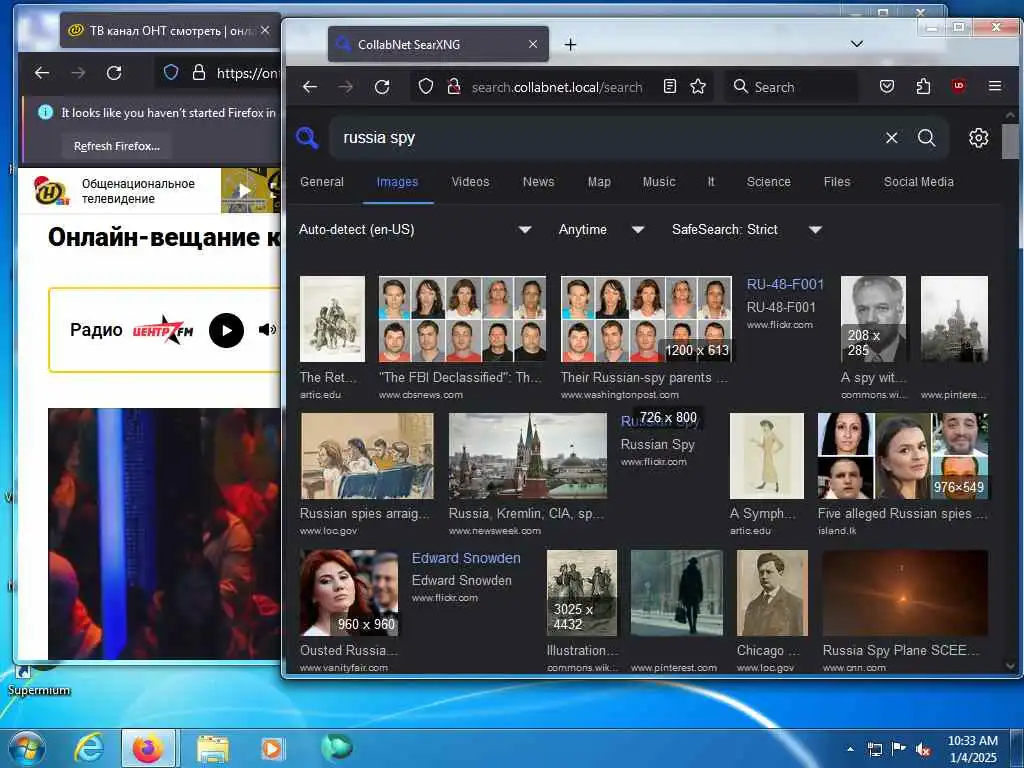Clear the 'russia spy' search query
The height and width of the screenshot is (768, 1024).
pyautogui.click(x=891, y=138)
